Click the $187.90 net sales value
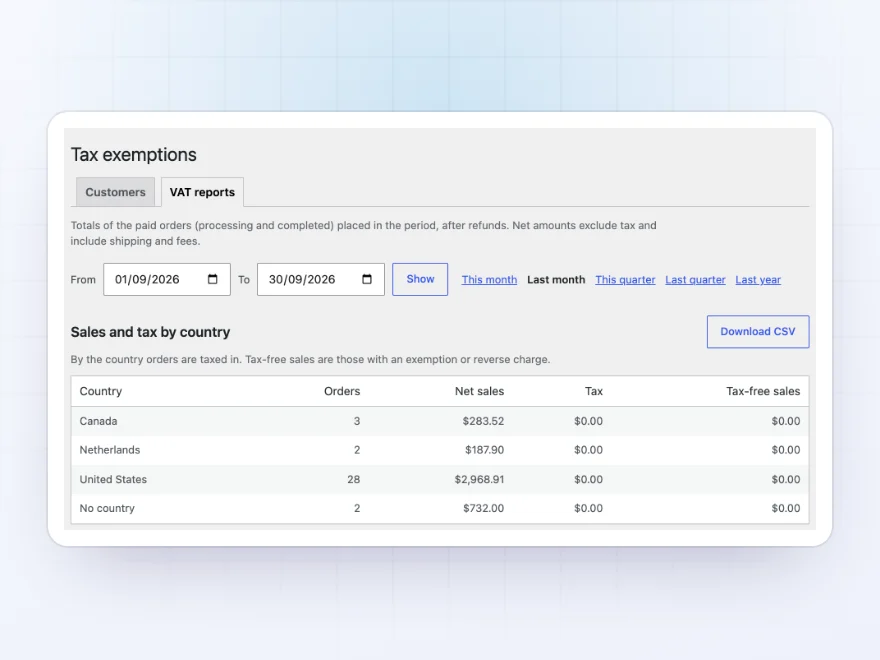Viewport: 880px width, 660px height. coord(484,450)
